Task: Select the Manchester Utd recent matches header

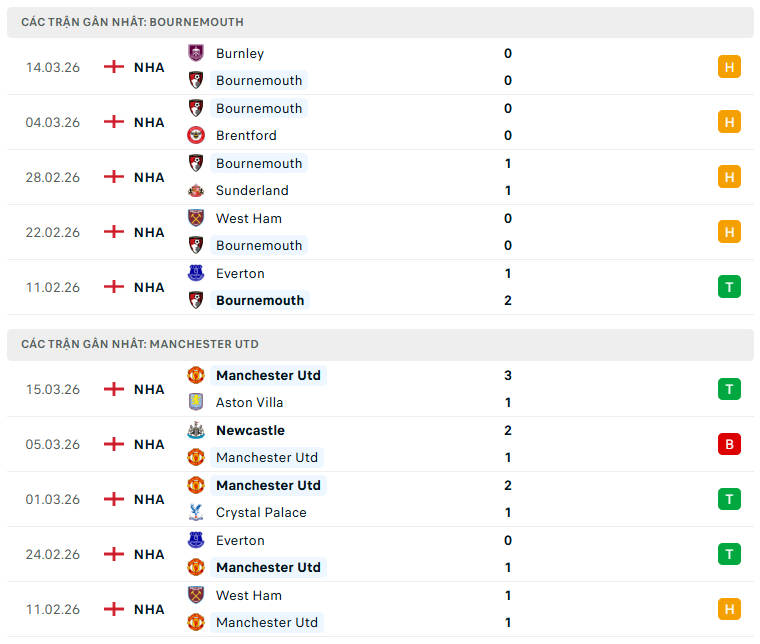Action: [140, 344]
